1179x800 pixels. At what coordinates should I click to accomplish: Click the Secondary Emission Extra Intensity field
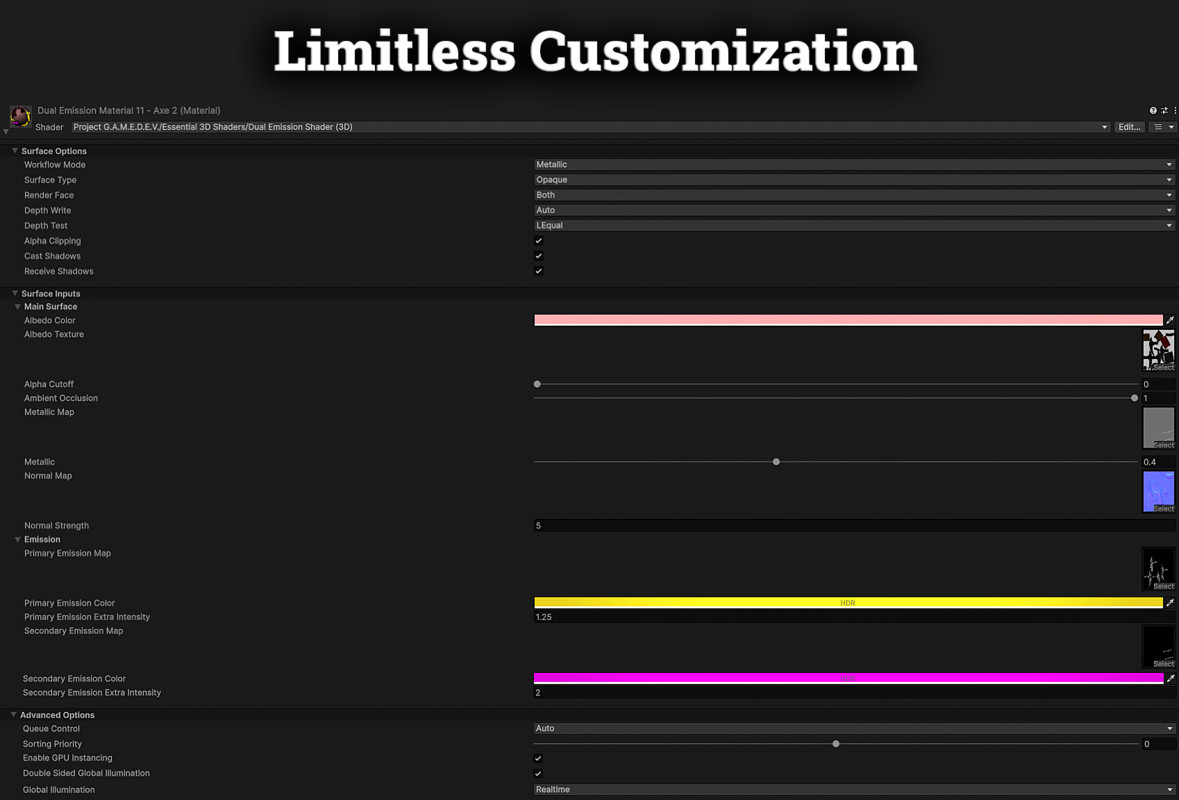pos(854,692)
